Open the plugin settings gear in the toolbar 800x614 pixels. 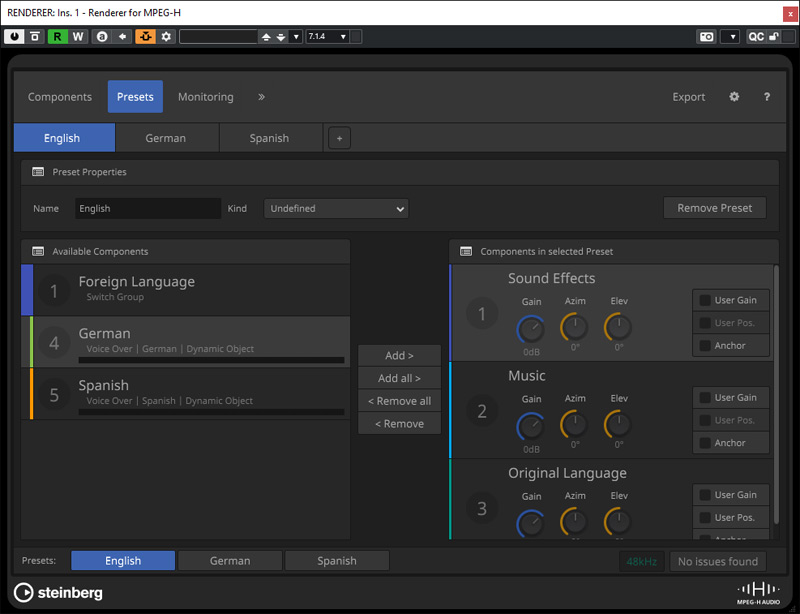point(166,36)
